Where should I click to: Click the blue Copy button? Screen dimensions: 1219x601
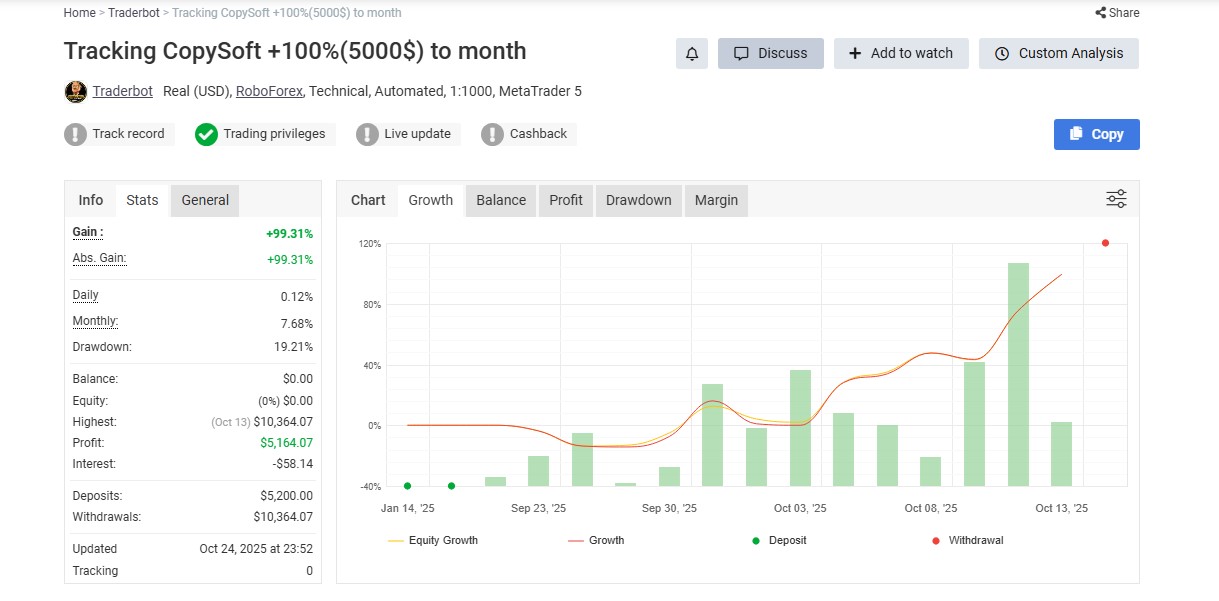pos(1097,134)
